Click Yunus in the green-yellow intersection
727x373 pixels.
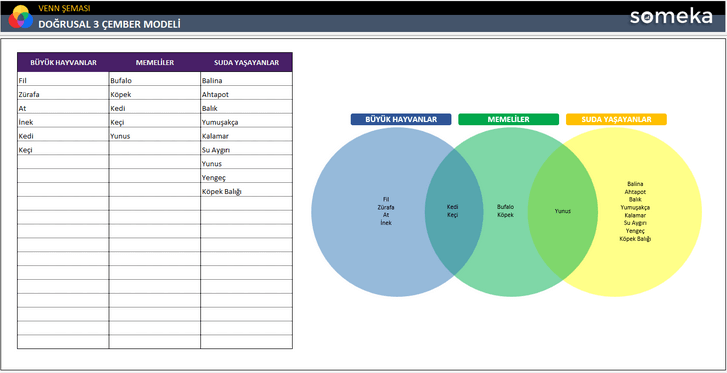[x=563, y=211]
